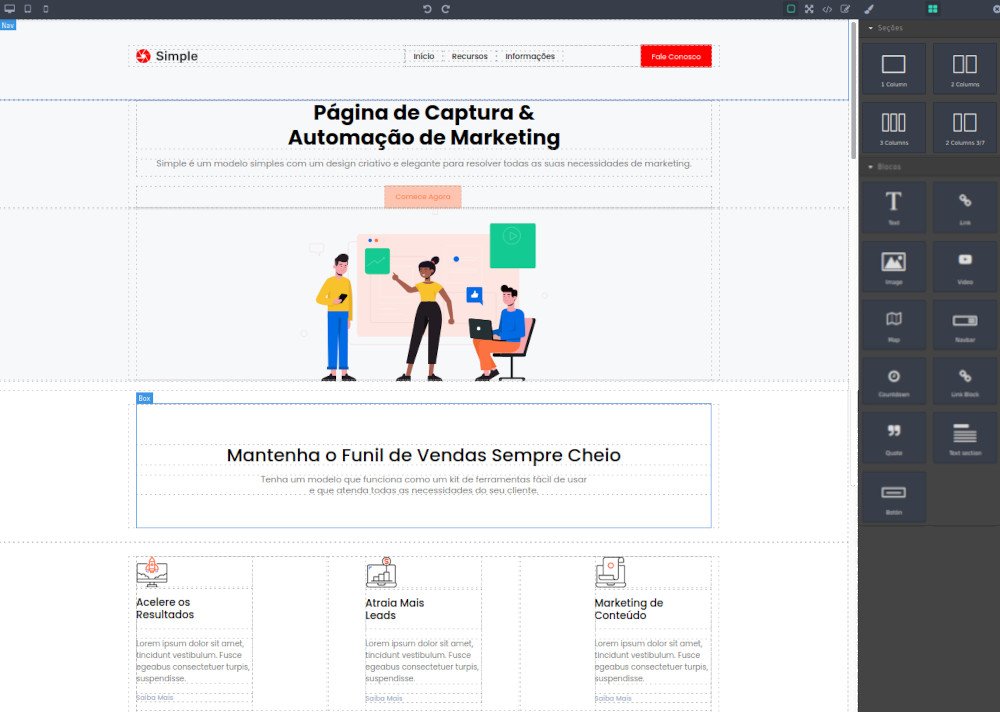Toggle fullscreen editor mode

808,9
